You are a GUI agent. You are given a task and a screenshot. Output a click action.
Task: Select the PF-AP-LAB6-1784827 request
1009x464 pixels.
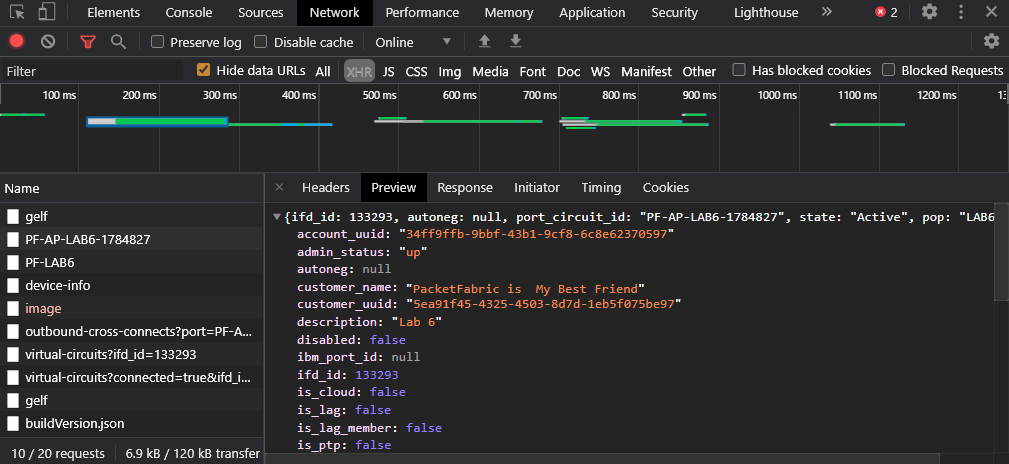131,239
